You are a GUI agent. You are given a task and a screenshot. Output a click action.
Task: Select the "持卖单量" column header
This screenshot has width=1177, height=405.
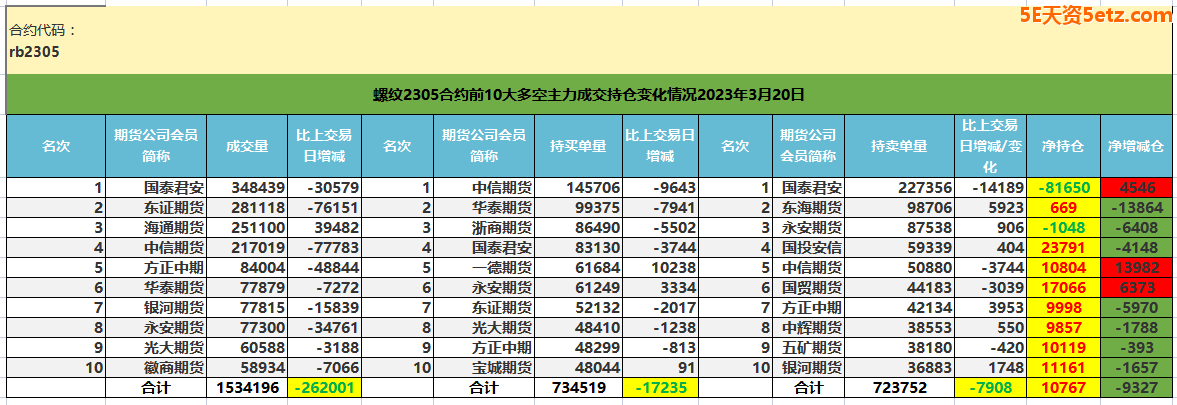(899, 146)
